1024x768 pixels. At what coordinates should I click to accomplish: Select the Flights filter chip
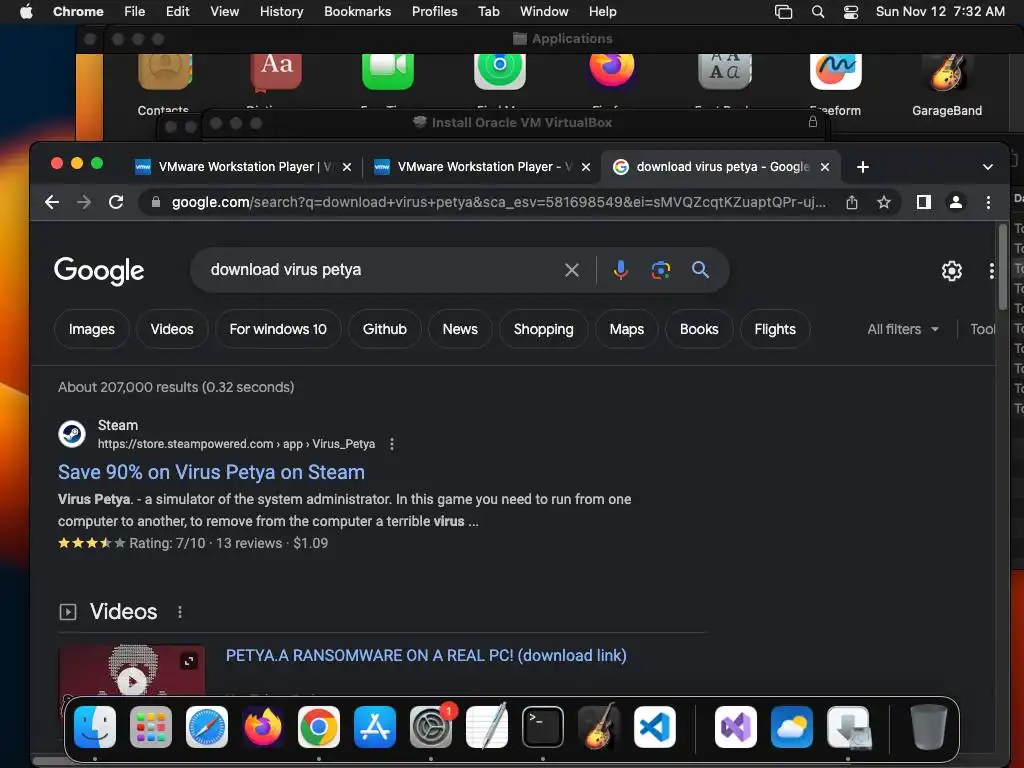pyautogui.click(x=775, y=329)
